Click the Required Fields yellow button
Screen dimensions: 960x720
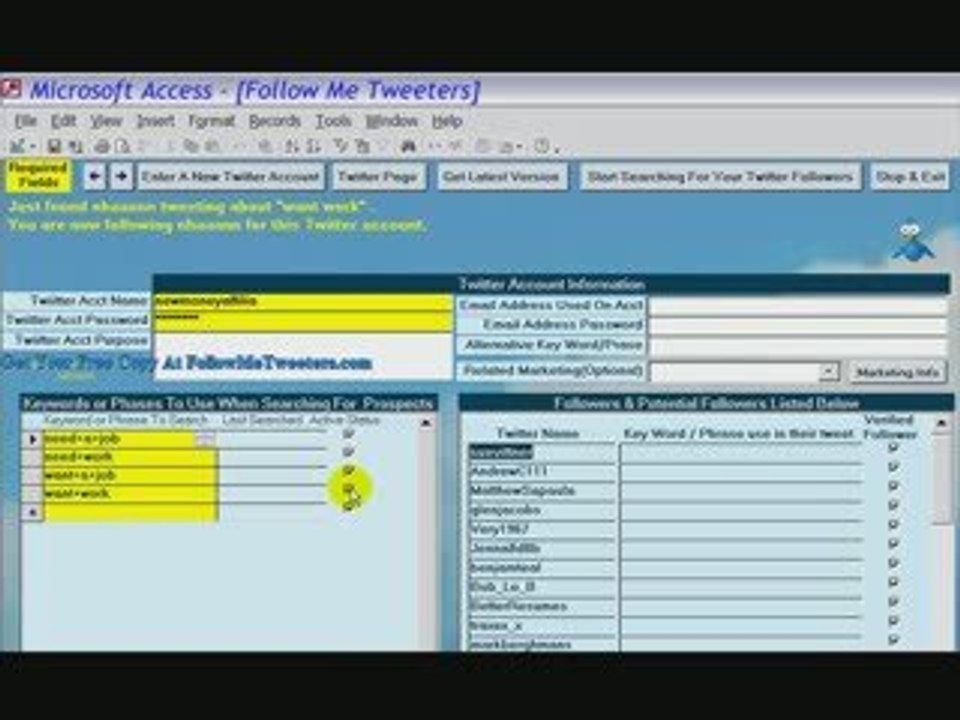(x=38, y=175)
